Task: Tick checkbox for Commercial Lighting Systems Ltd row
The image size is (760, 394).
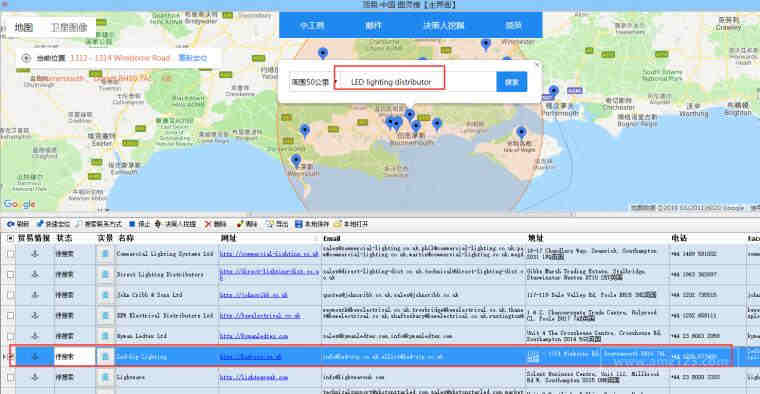Action: 11,253
